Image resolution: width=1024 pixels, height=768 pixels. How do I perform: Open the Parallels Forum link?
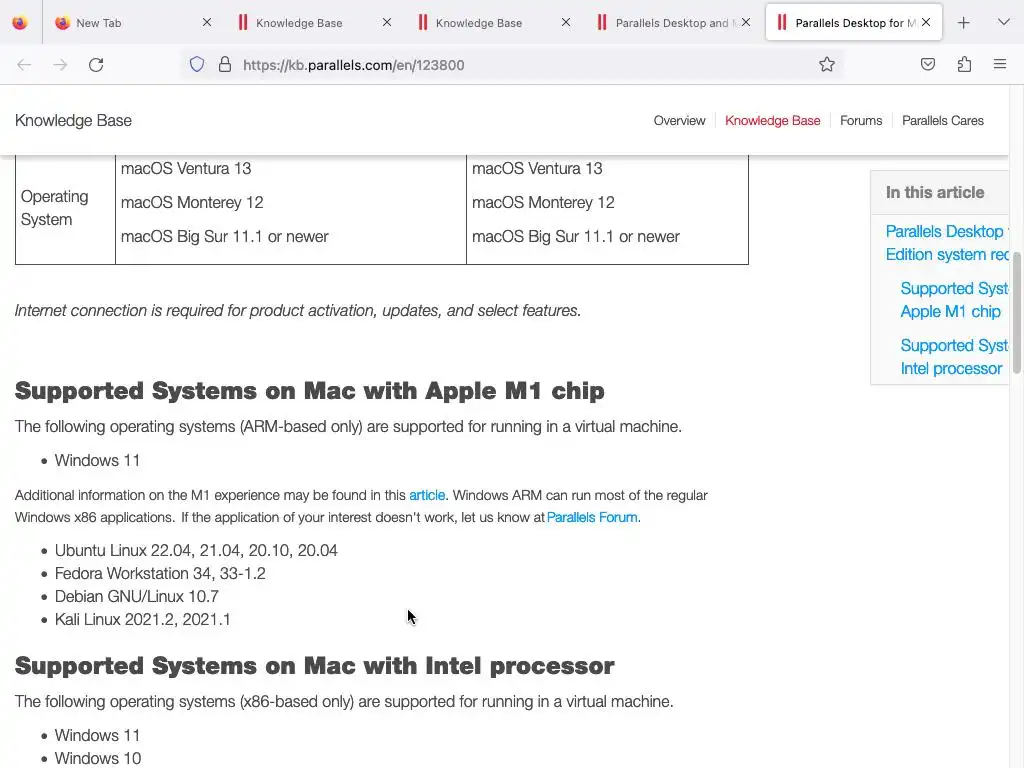[592, 518]
